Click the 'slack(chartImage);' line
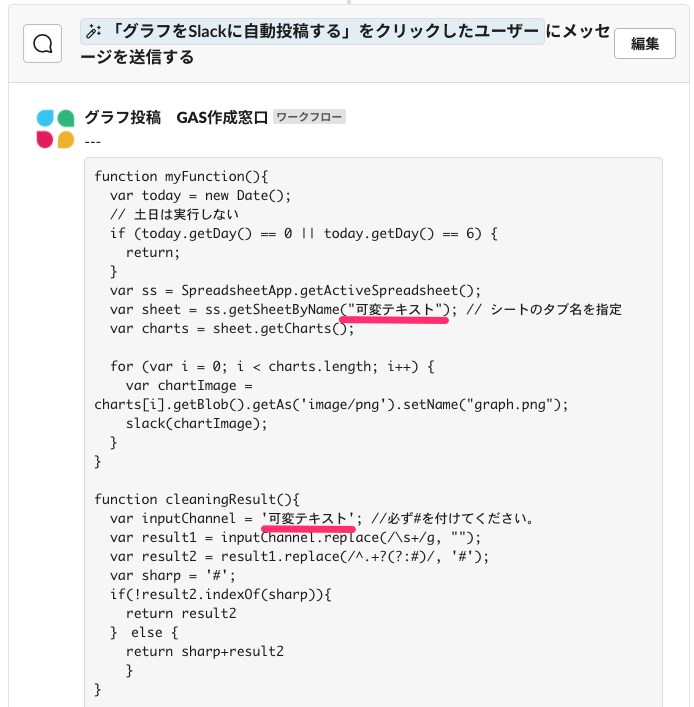This screenshot has width=694, height=707. click(x=196, y=424)
